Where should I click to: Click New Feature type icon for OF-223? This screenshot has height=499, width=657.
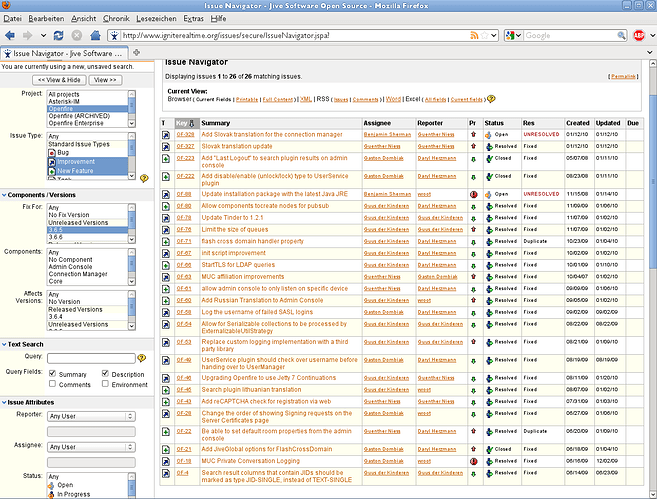(166, 159)
